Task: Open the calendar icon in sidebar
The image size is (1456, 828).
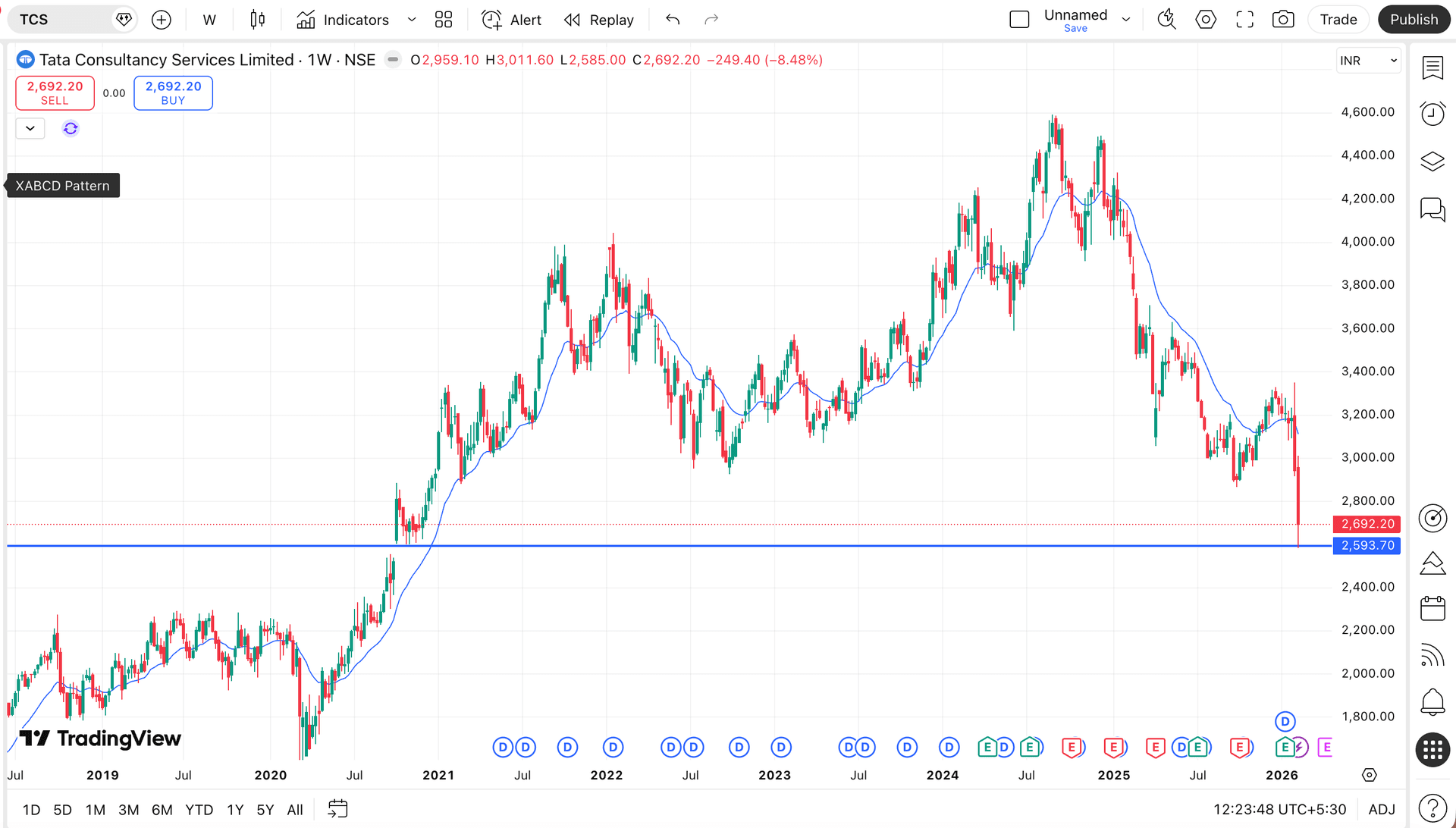Action: coord(1432,608)
